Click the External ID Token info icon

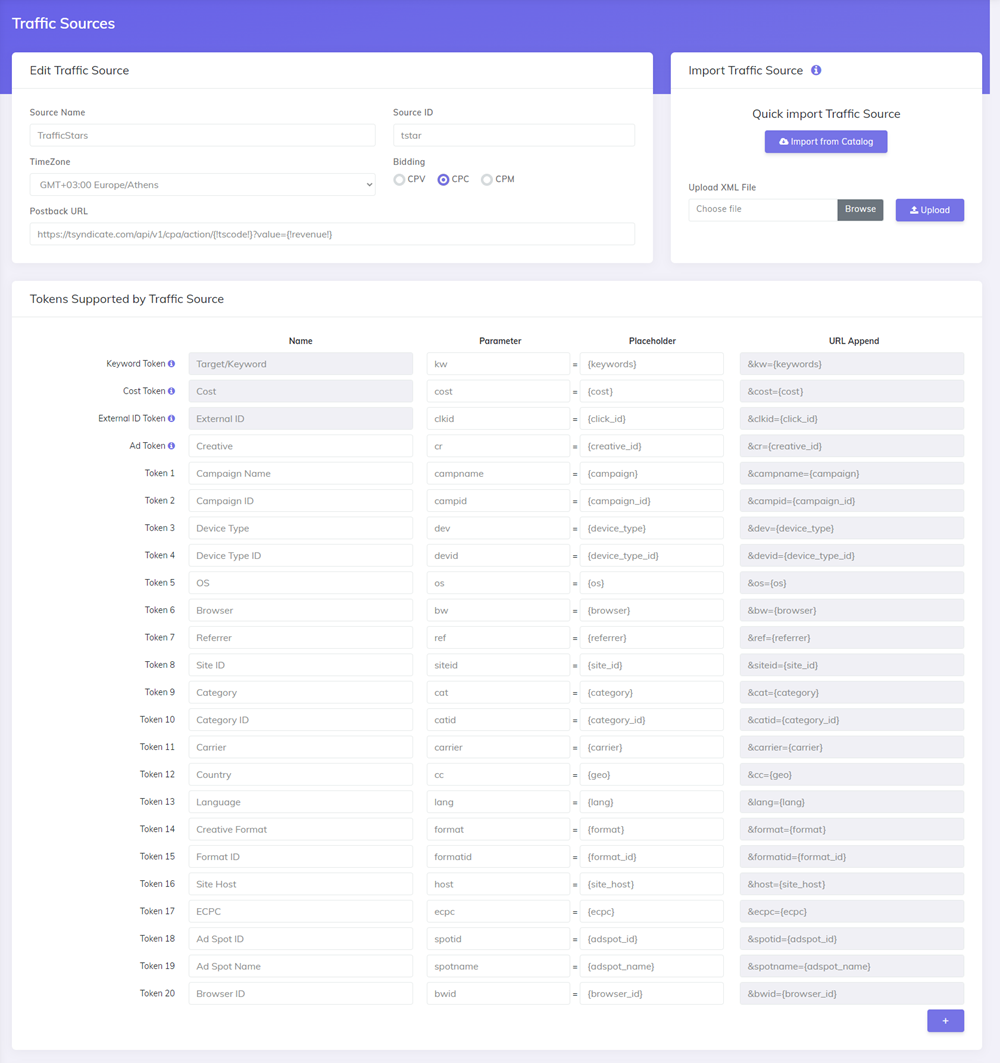[x=172, y=418]
